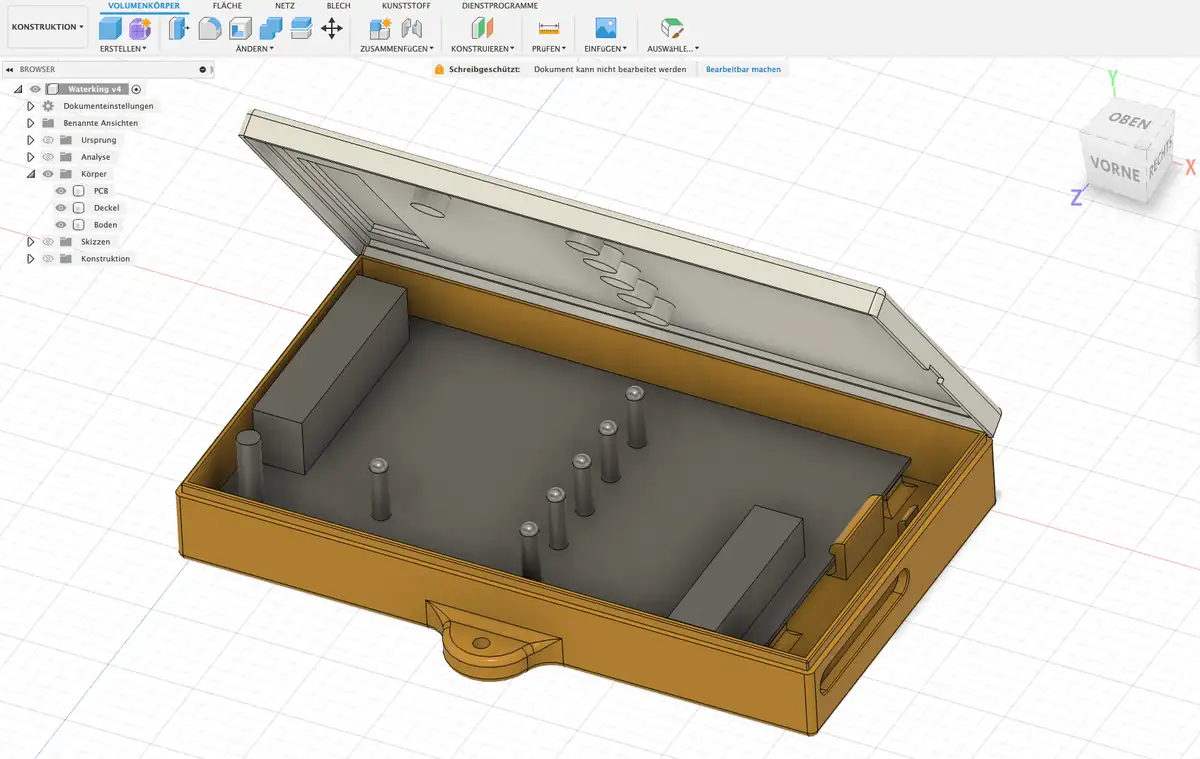Click the Extrude tool icon in the Erstellen group
This screenshot has height=759, width=1200.
[x=110, y=29]
